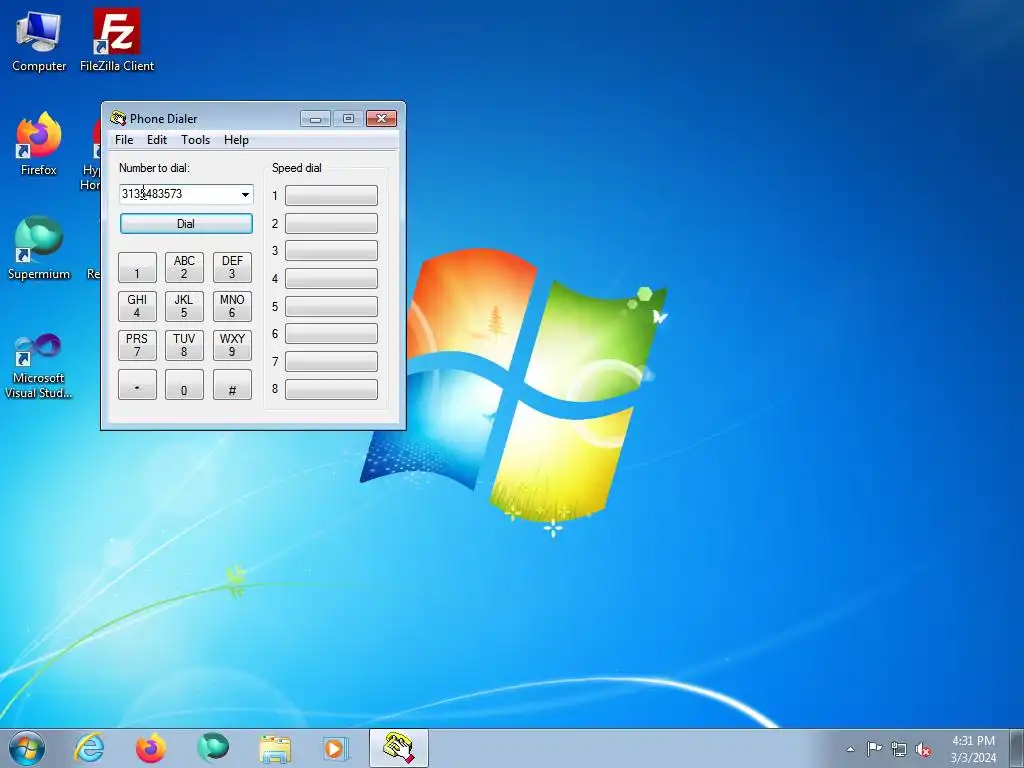Show hidden system tray icons

click(x=850, y=749)
